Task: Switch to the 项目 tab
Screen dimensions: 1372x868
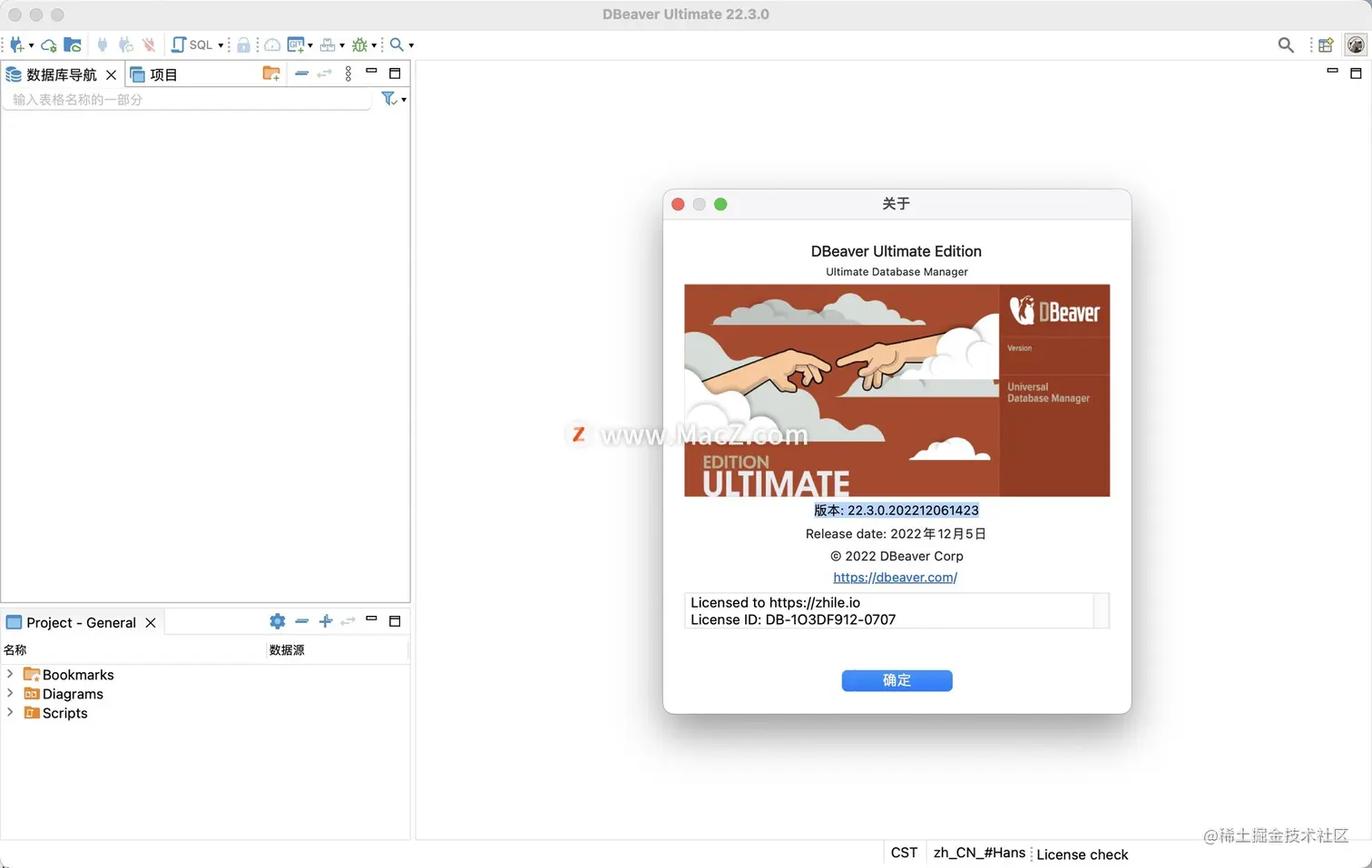Action: tap(154, 74)
